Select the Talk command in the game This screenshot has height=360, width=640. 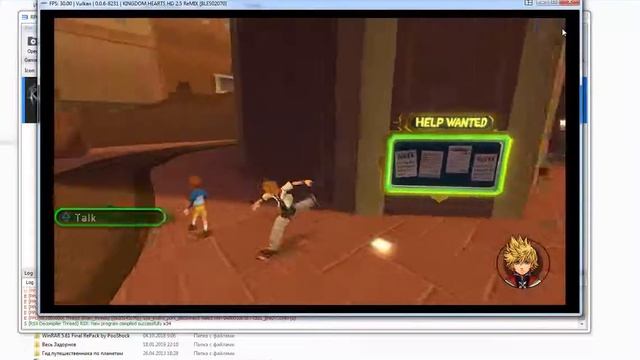click(x=110, y=217)
